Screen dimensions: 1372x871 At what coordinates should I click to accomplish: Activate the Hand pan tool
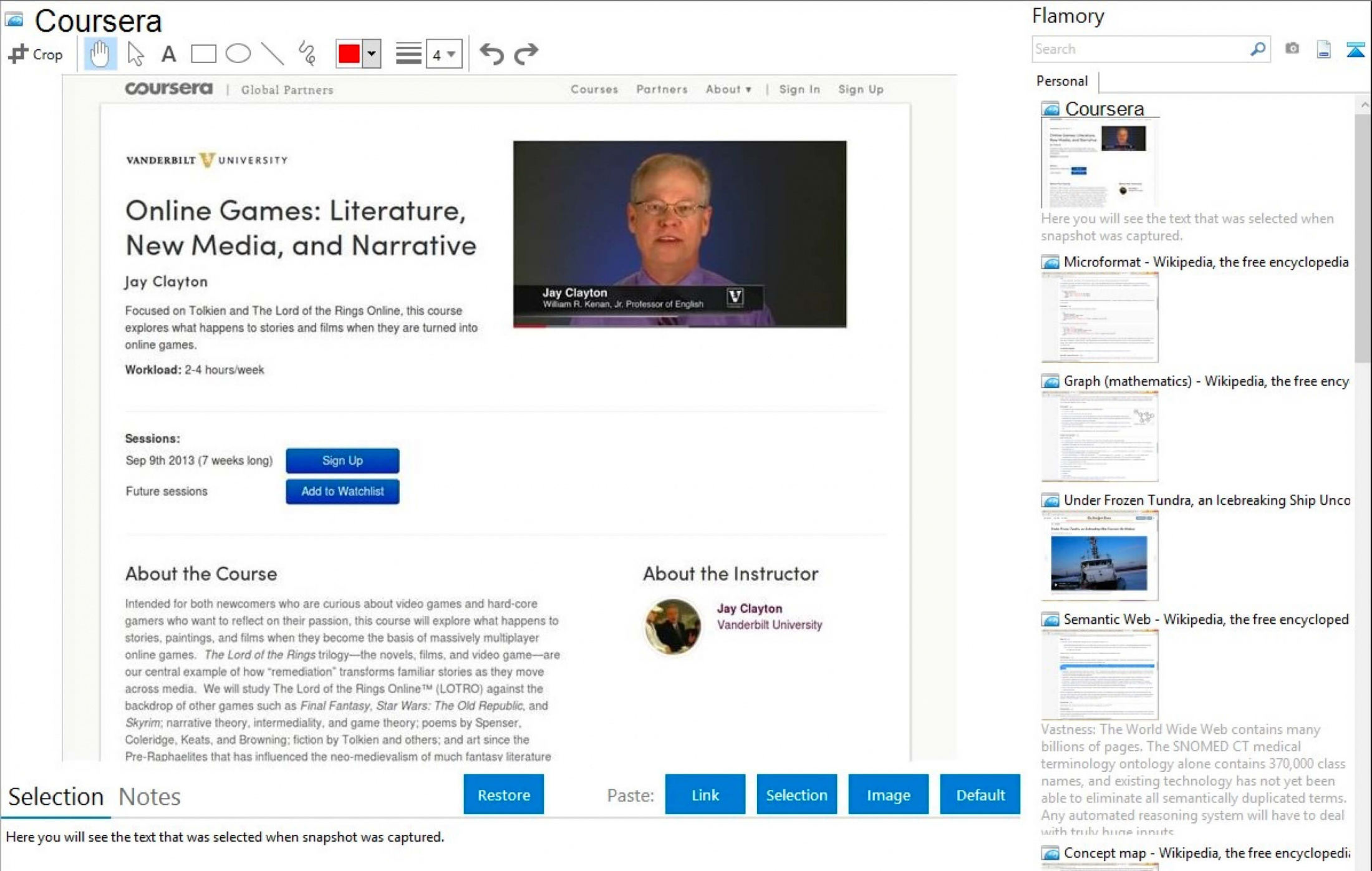(x=99, y=54)
